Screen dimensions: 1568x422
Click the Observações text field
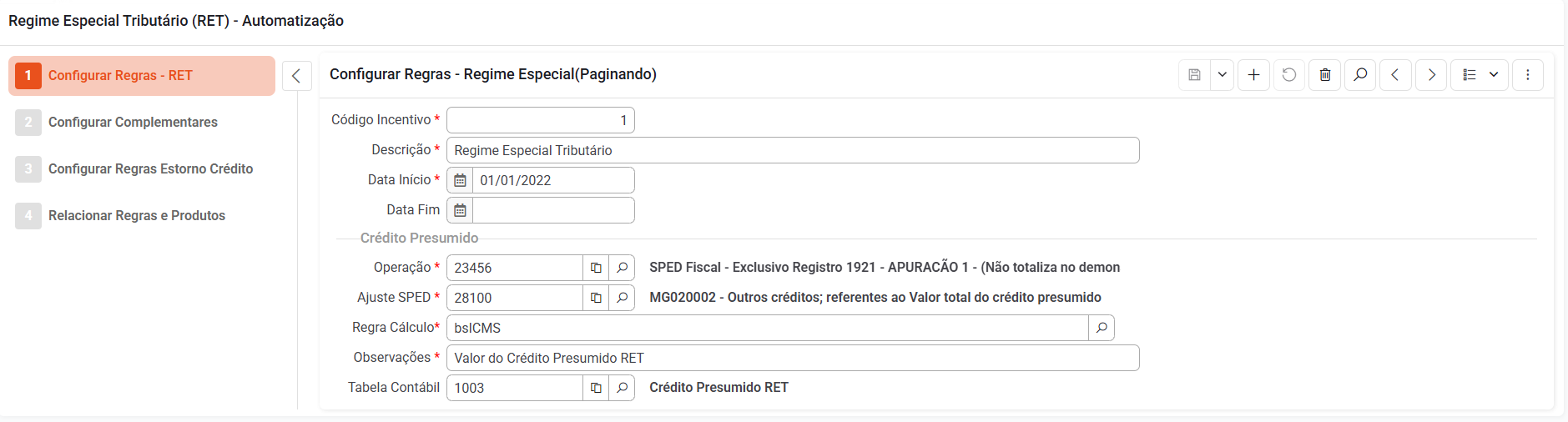(x=793, y=359)
